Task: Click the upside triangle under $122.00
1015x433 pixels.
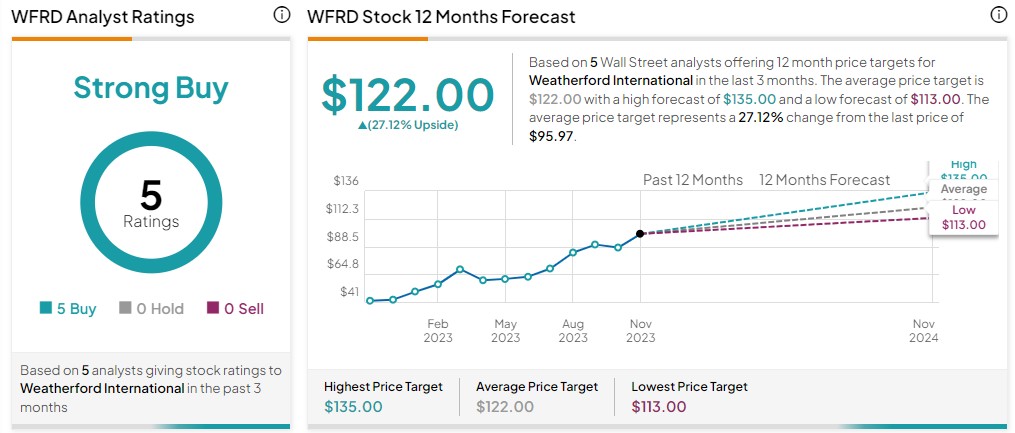Action: (x=362, y=126)
